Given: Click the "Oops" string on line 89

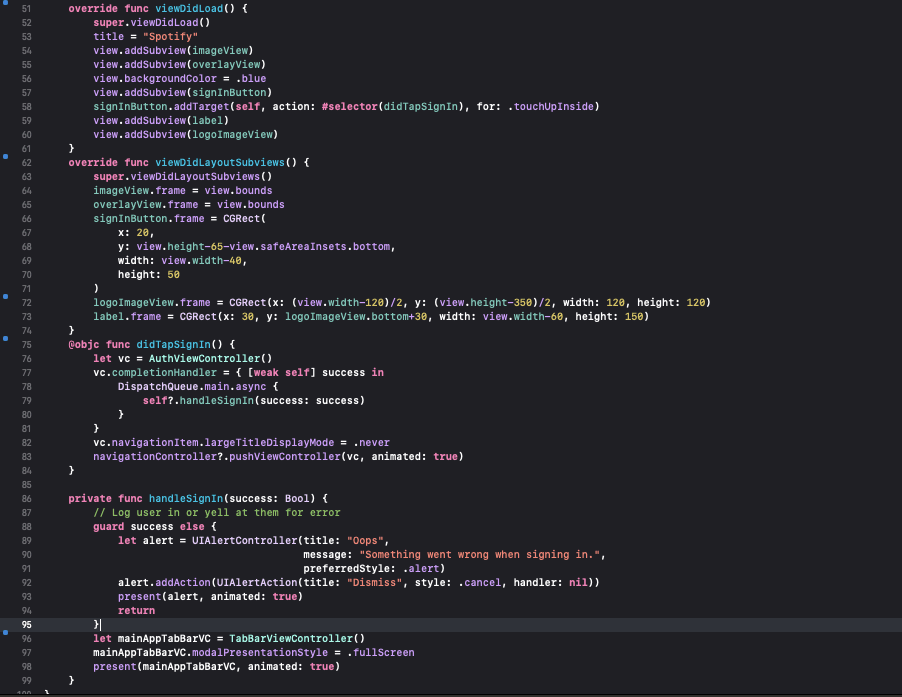Looking at the screenshot, I should [x=365, y=541].
